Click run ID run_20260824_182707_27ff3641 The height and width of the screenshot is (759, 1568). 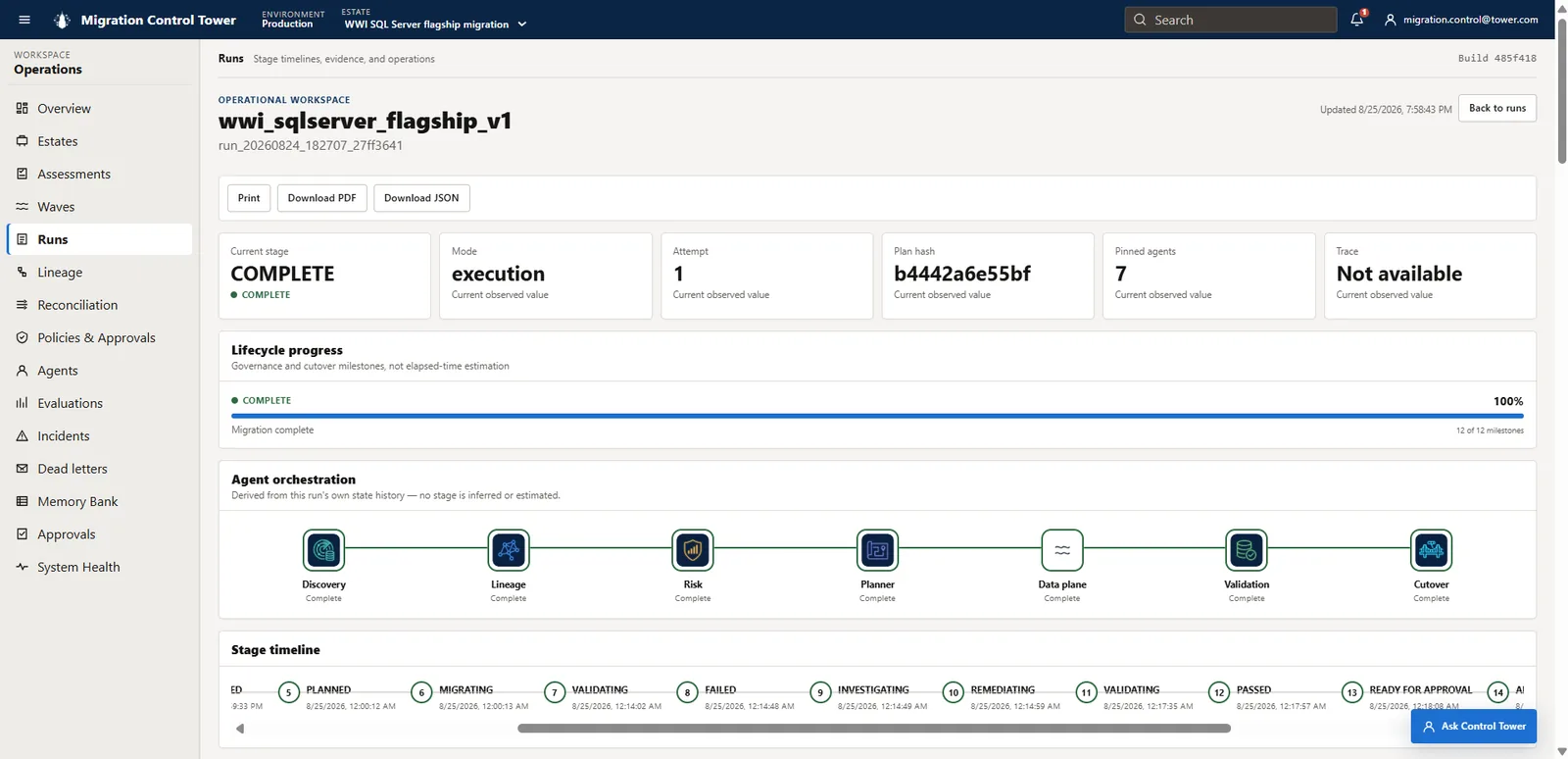311,145
